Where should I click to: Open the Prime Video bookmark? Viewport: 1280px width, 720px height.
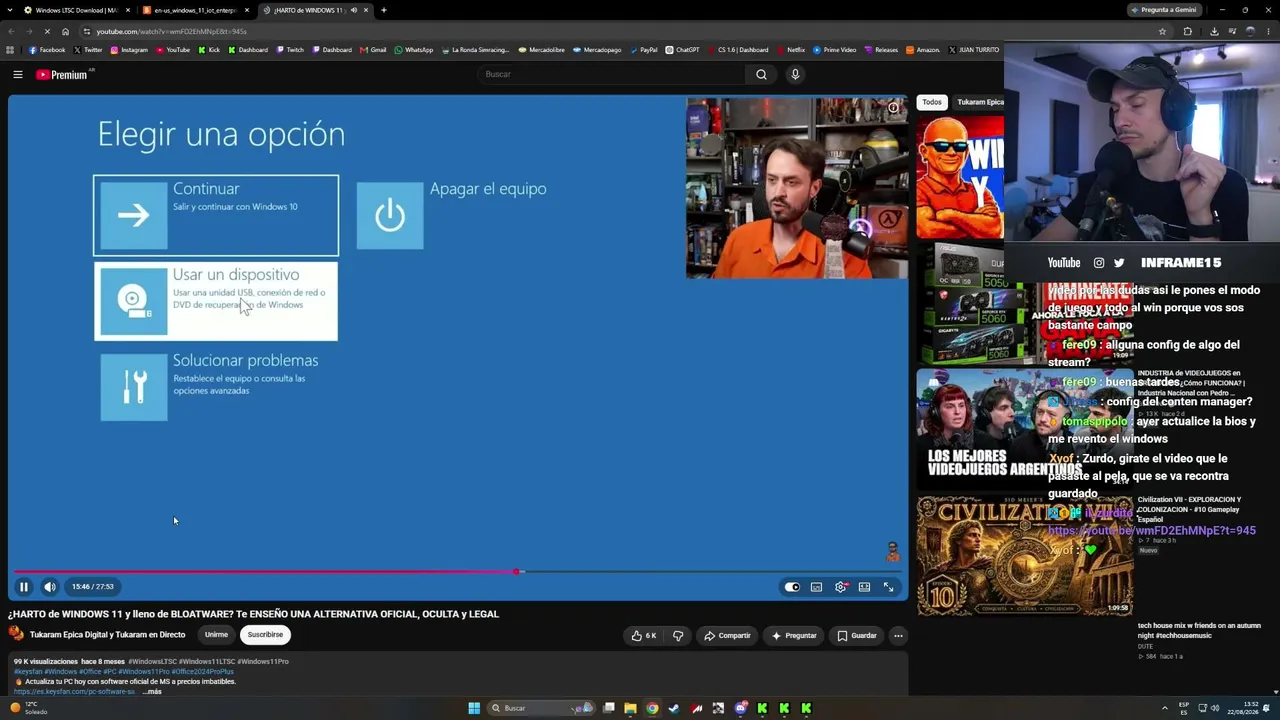point(835,50)
